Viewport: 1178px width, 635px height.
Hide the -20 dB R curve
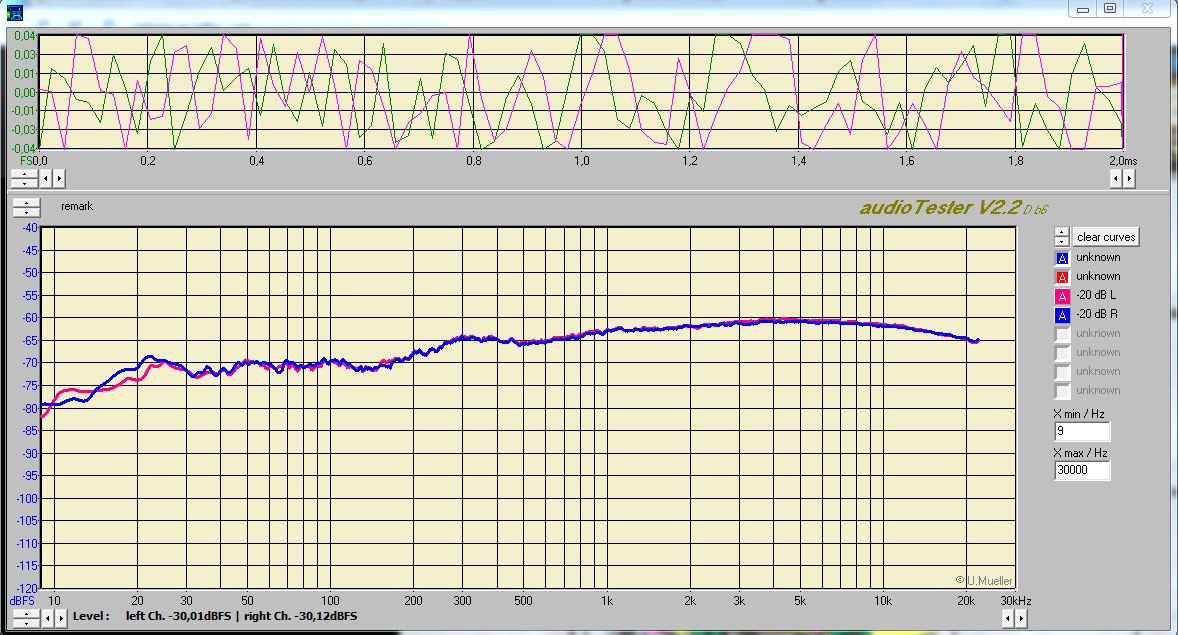click(1062, 315)
